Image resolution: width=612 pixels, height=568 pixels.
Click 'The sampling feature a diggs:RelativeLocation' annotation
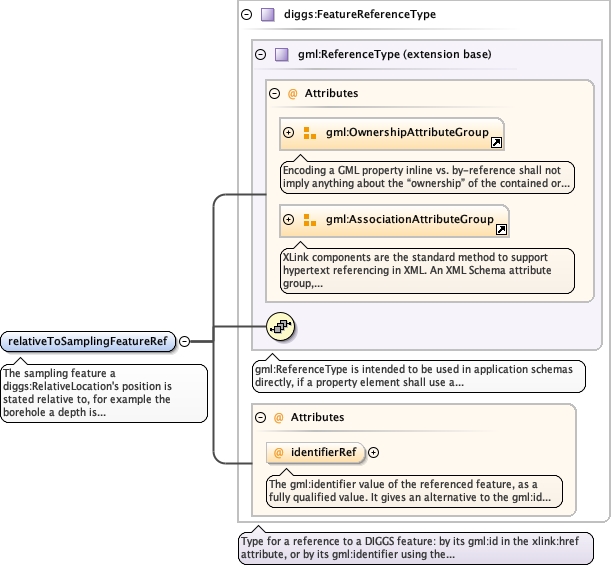click(104, 394)
